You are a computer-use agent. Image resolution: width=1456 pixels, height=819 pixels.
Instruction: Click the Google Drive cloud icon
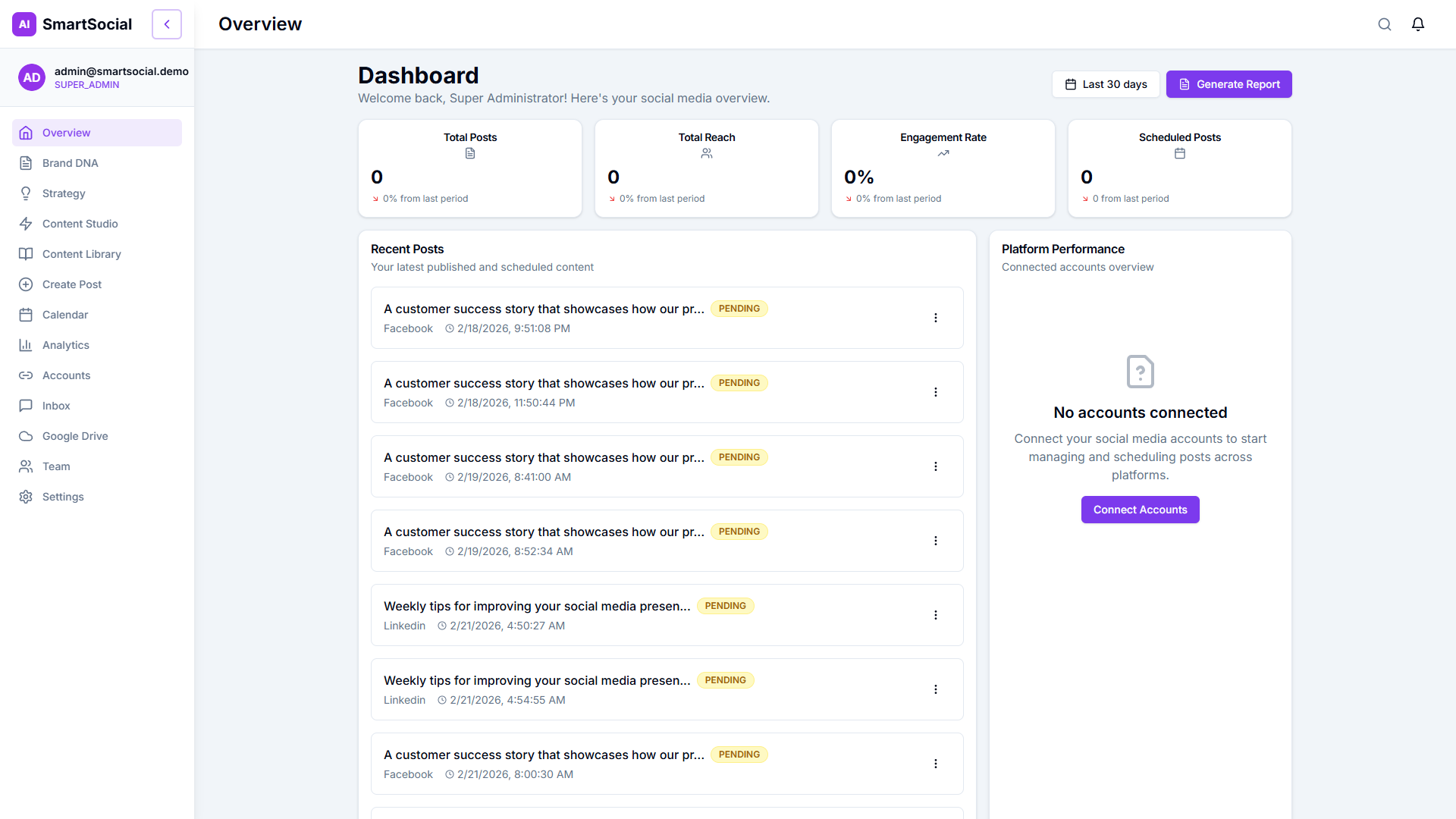(x=26, y=436)
